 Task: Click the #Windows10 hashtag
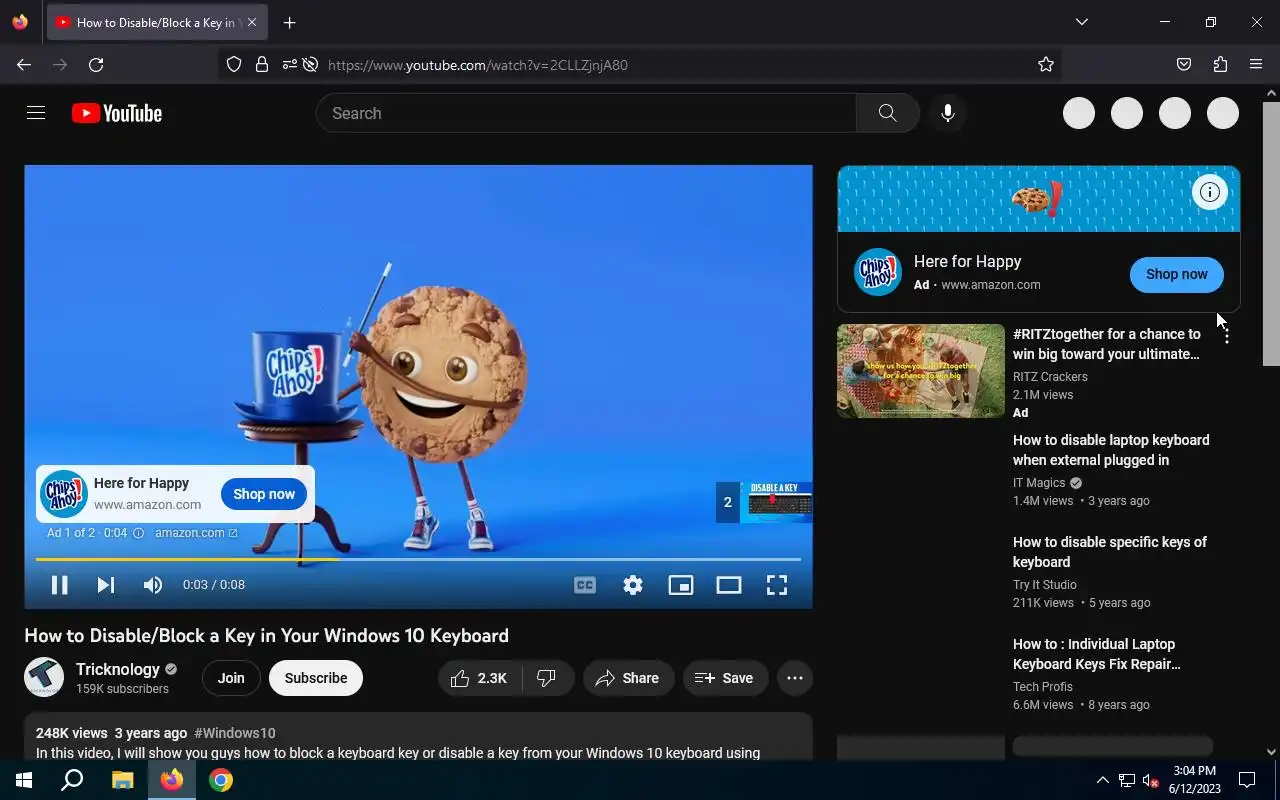(235, 733)
